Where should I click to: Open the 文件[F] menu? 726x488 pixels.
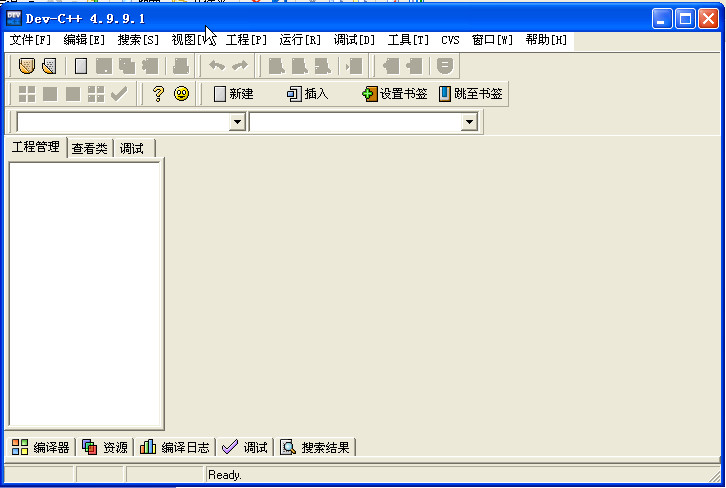pyautogui.click(x=30, y=40)
